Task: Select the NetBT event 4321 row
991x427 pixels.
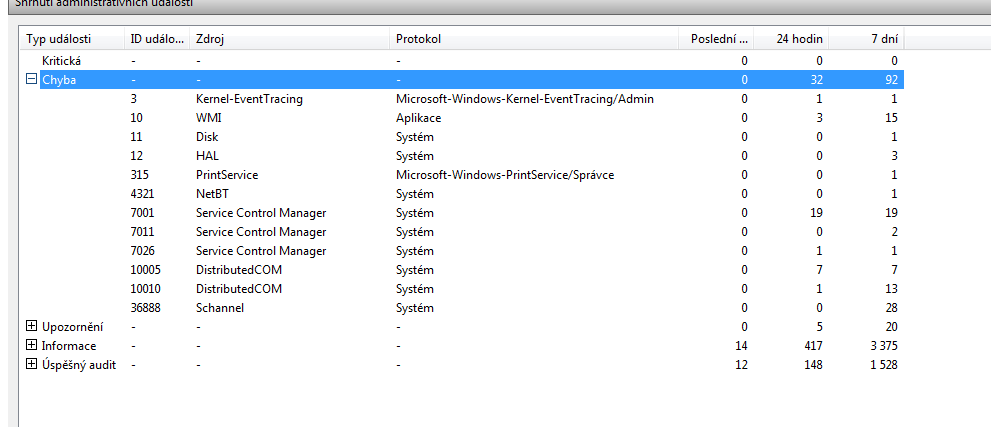Action: point(212,194)
